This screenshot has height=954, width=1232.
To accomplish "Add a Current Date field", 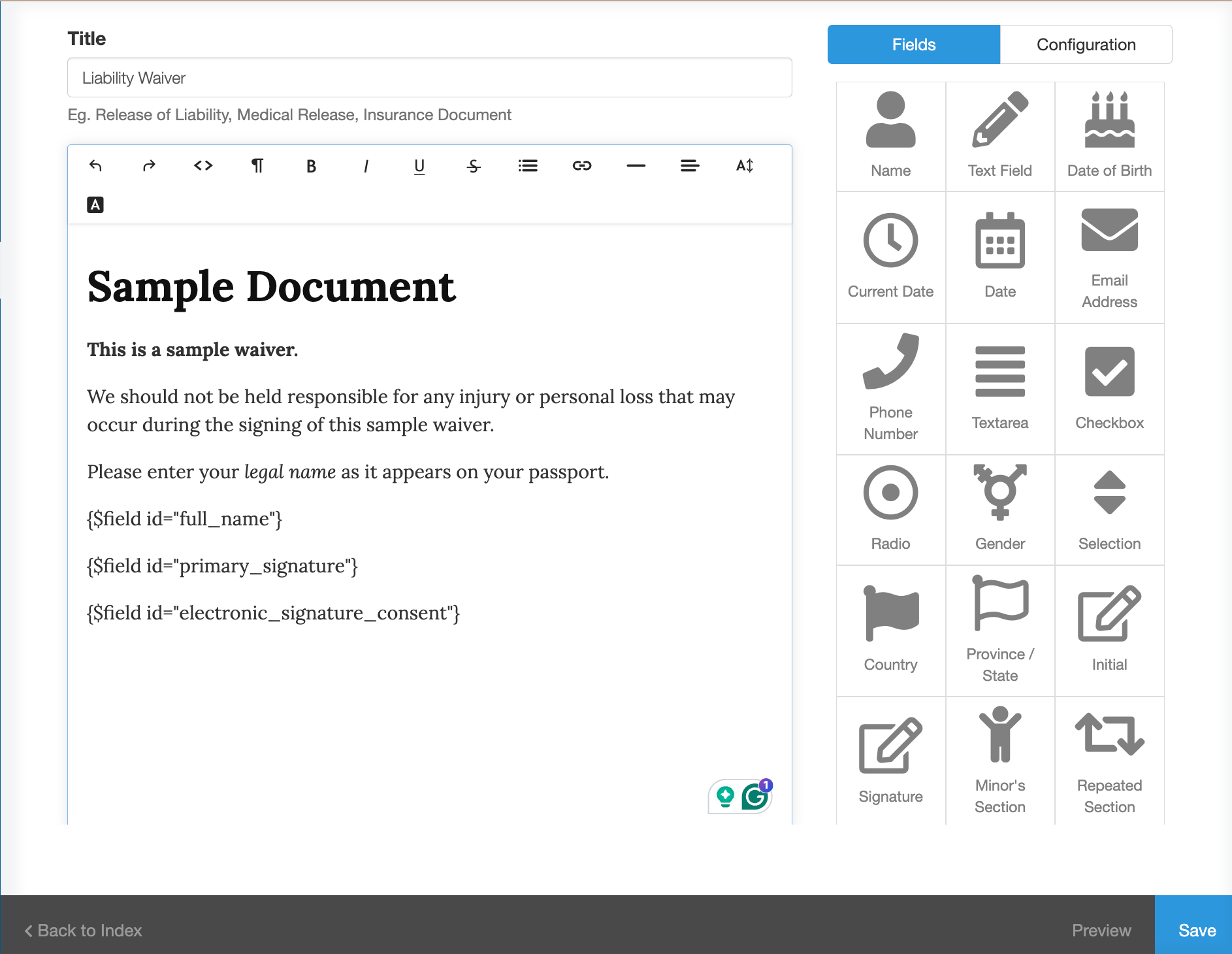I will tap(891, 257).
